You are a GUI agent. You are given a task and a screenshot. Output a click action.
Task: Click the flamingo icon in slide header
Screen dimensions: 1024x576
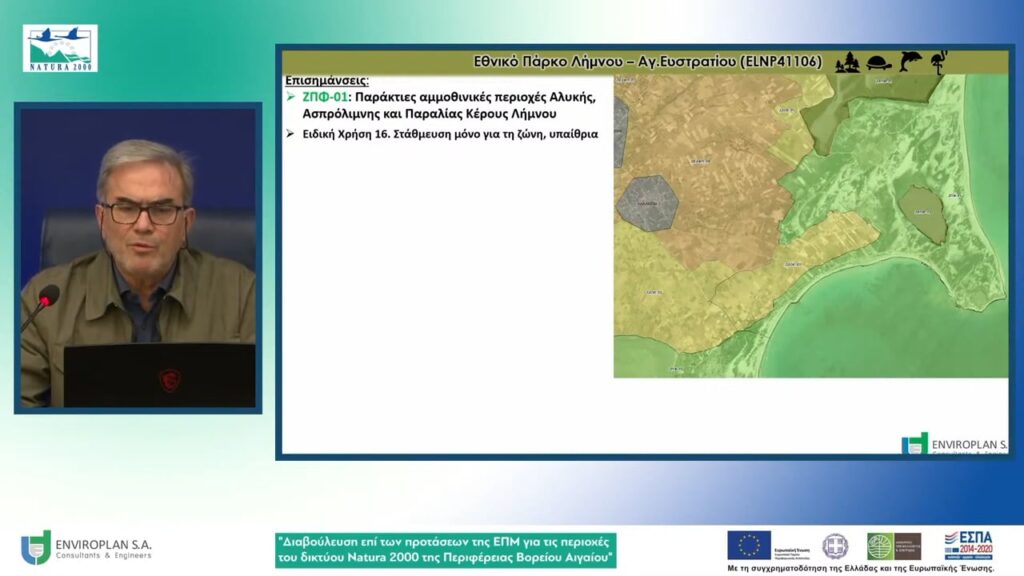(x=940, y=62)
